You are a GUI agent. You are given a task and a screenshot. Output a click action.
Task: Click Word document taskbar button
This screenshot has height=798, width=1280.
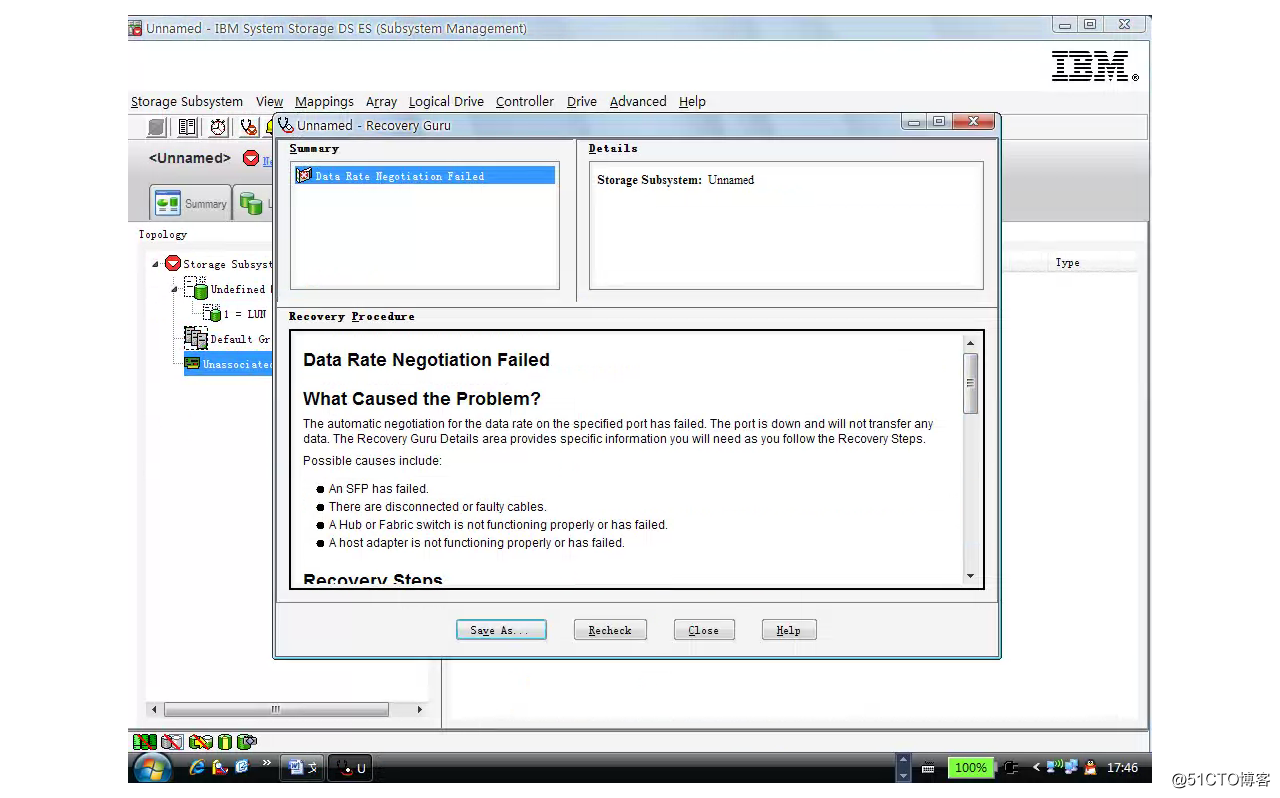(x=303, y=768)
